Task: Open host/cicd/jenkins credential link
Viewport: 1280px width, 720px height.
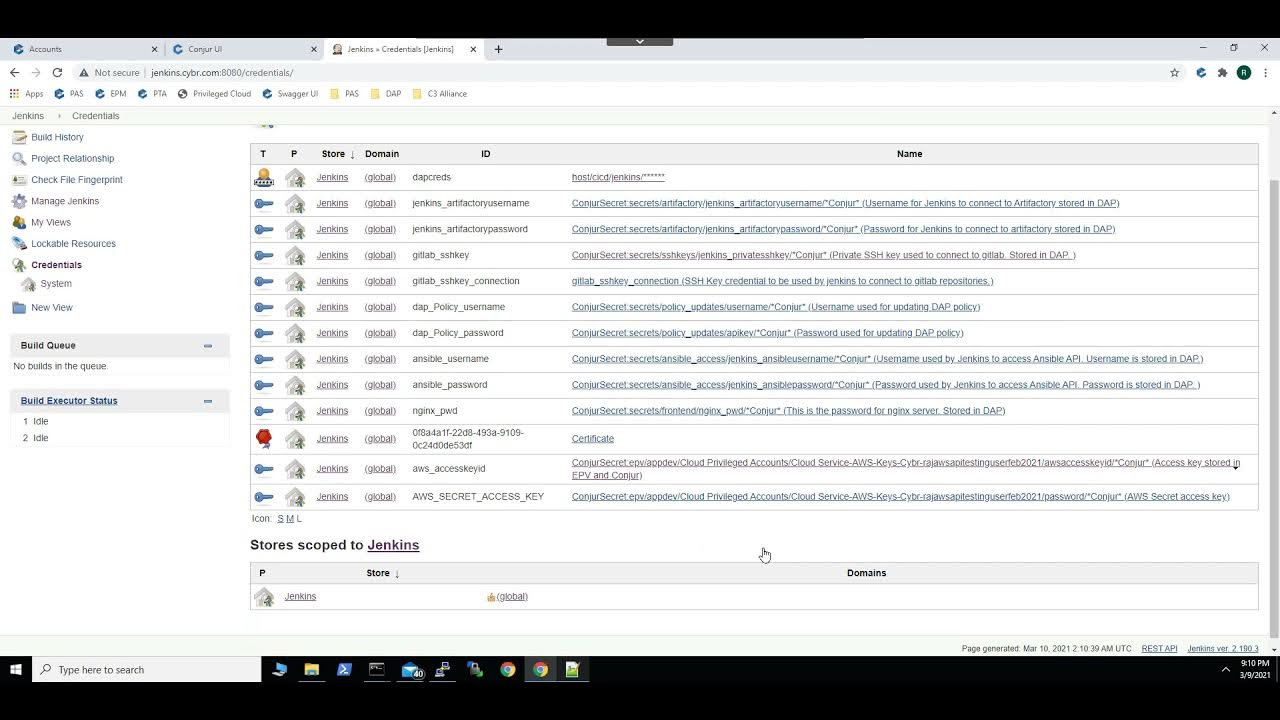Action: click(618, 177)
